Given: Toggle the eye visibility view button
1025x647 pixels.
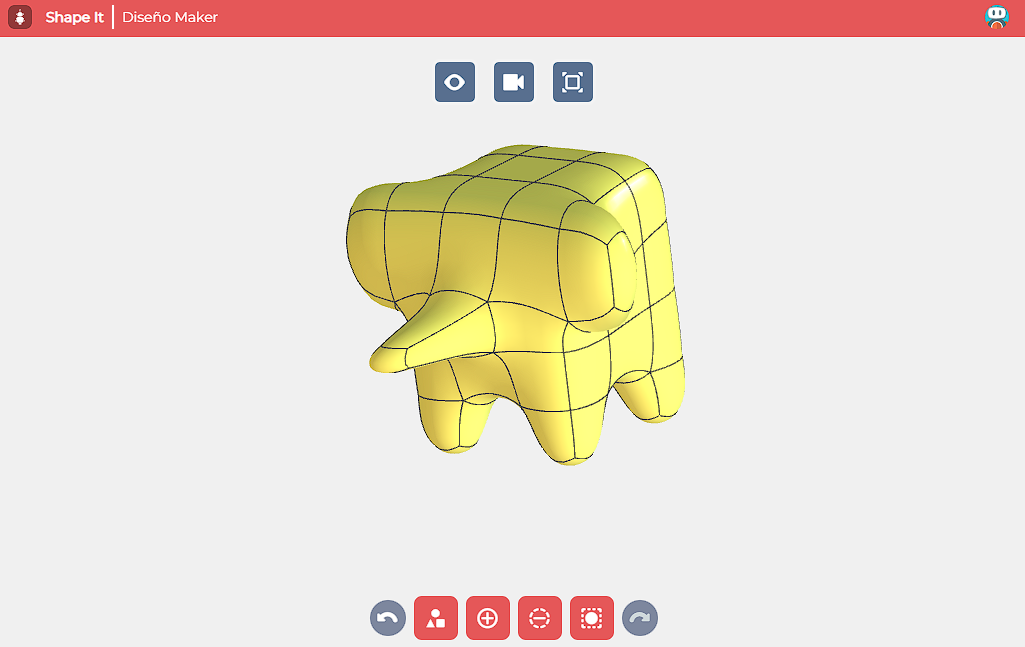Looking at the screenshot, I should click(455, 82).
